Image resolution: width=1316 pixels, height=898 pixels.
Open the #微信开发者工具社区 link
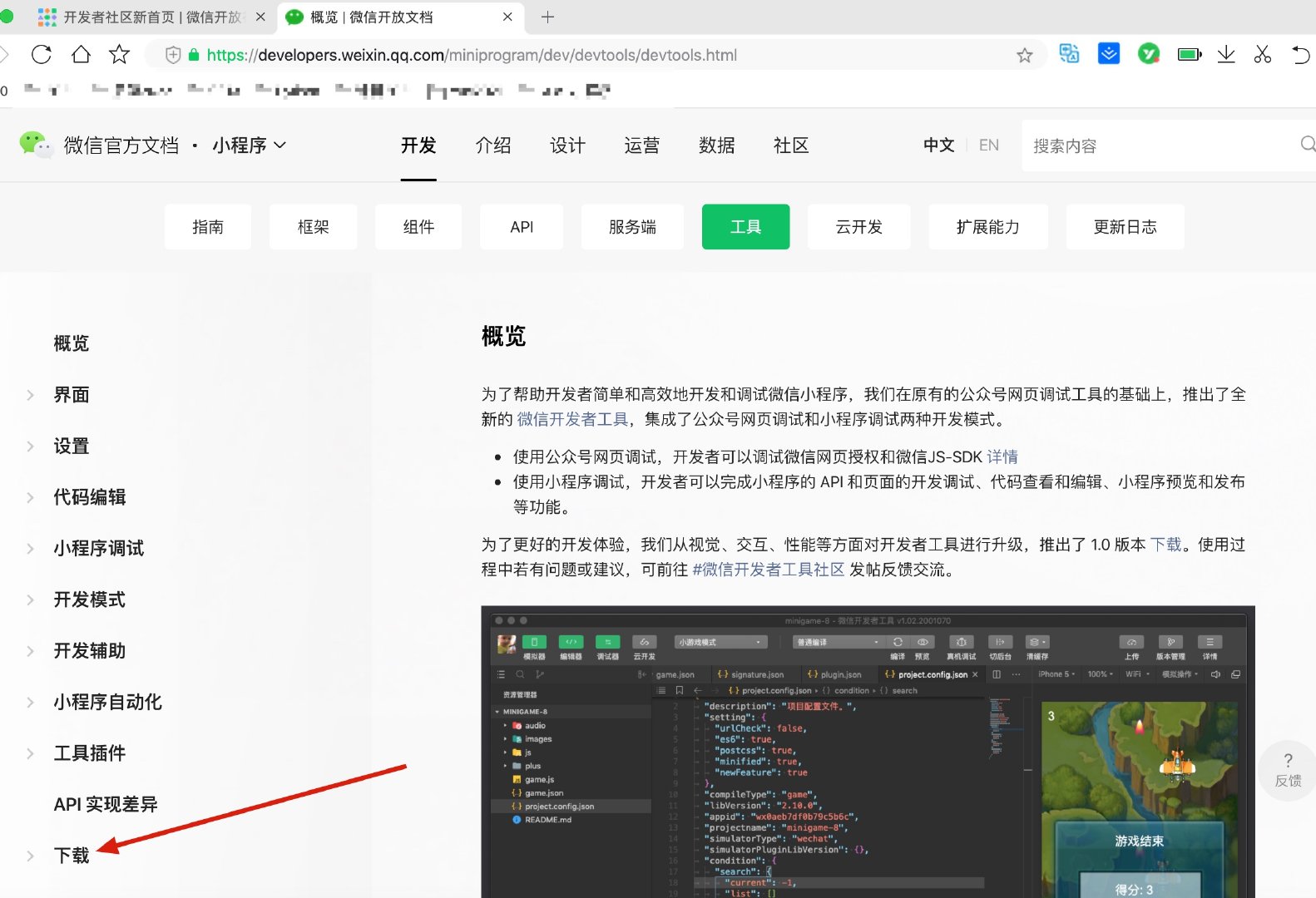pyautogui.click(x=768, y=570)
